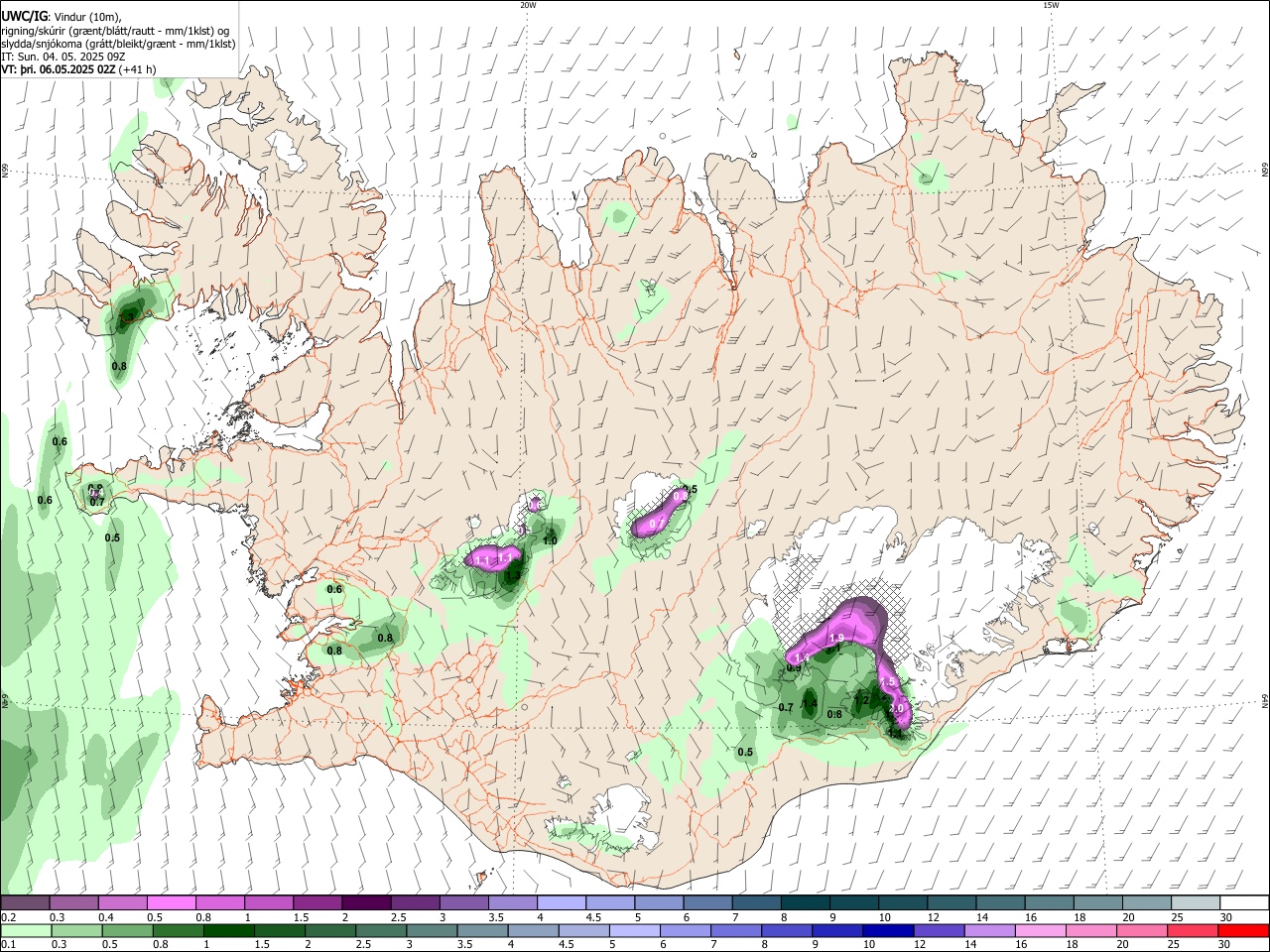Click lower scale swatch between 0.5 and 0.8
Screen dimensions: 1270x952
pos(126,930)
